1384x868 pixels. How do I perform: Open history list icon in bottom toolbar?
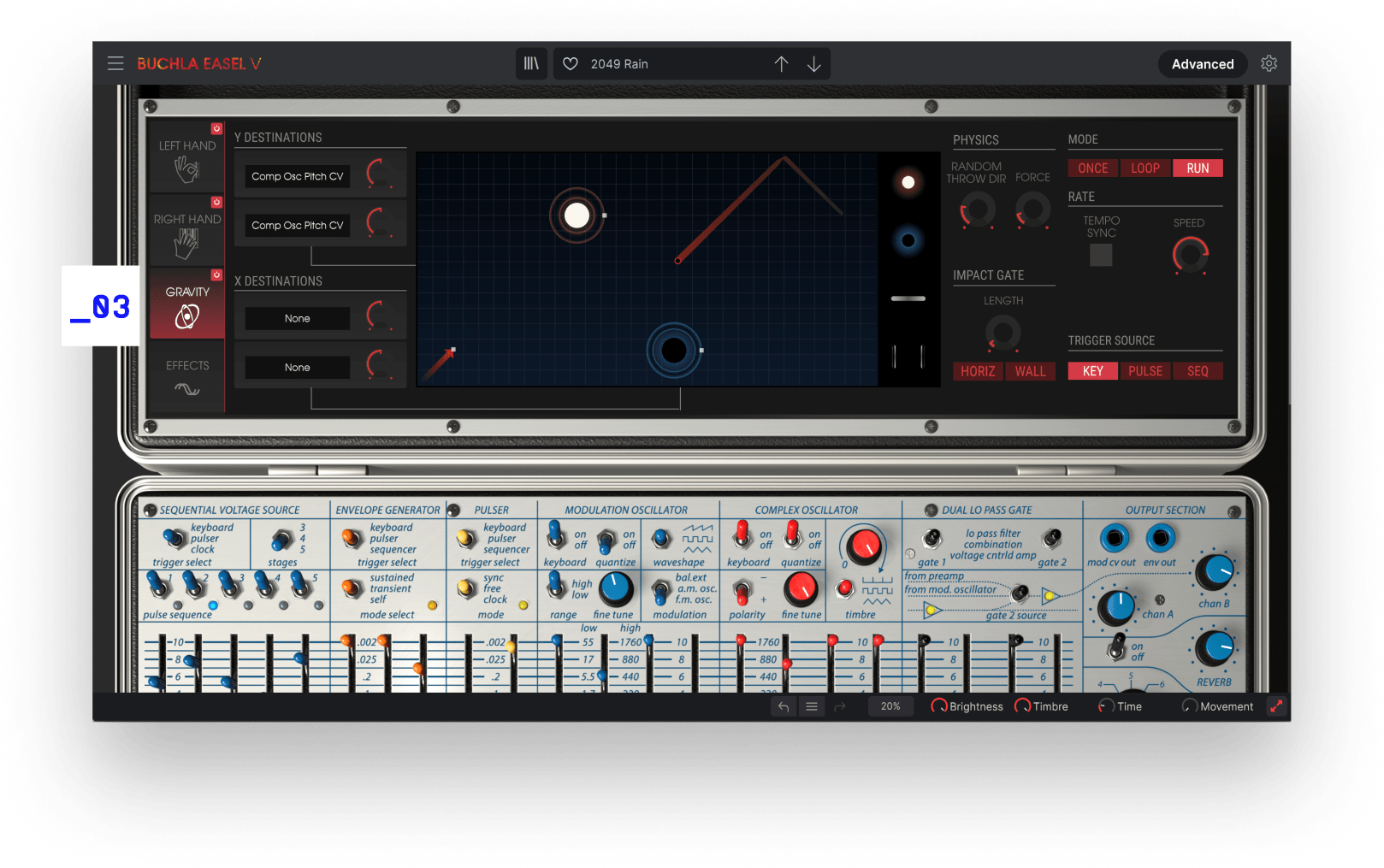pos(812,706)
